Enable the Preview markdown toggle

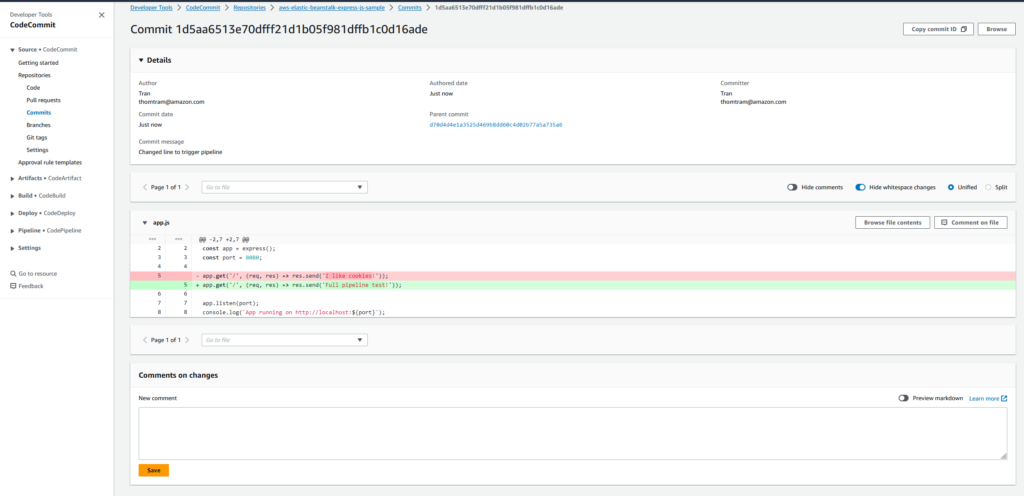point(903,398)
